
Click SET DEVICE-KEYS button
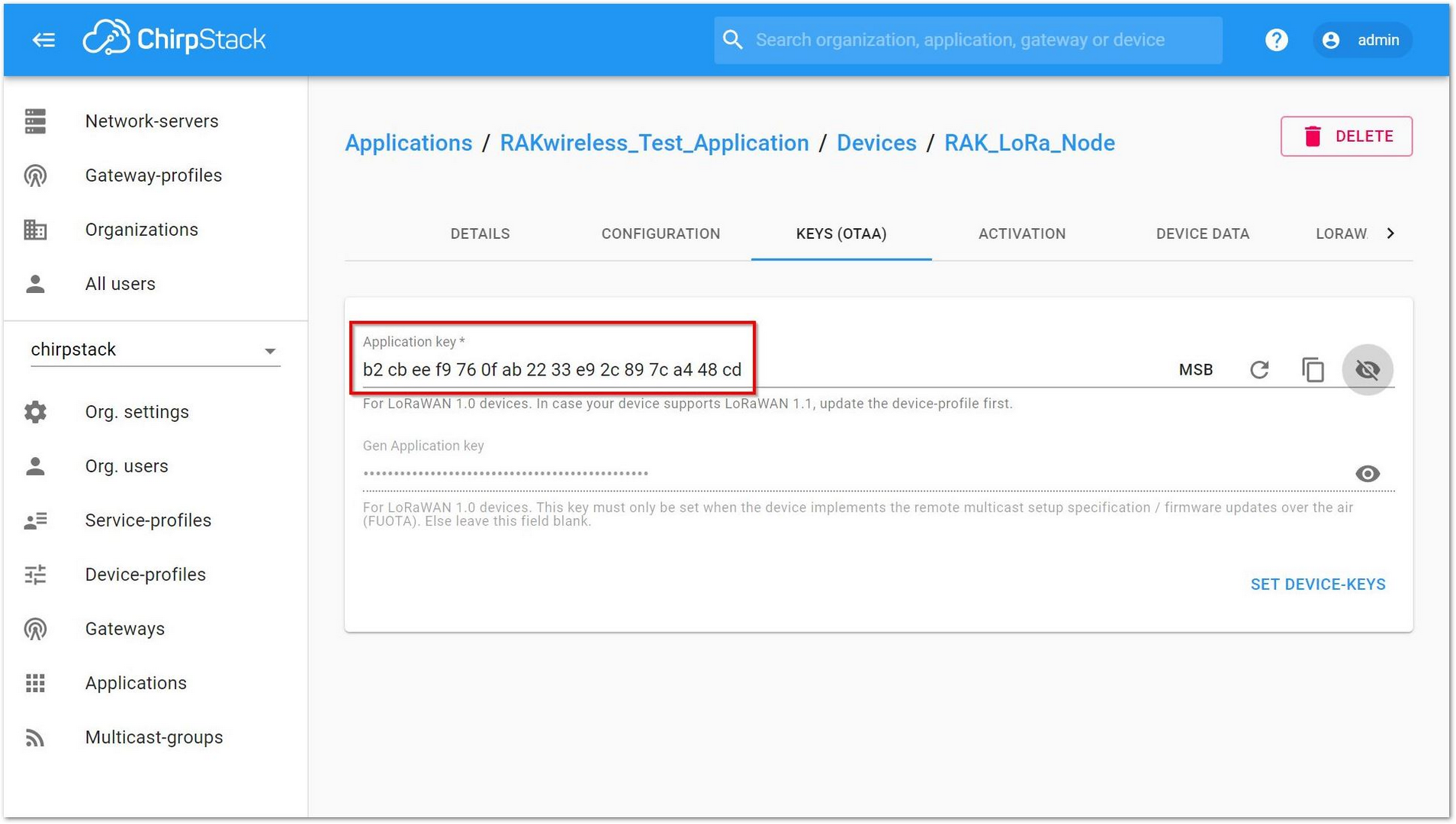pos(1318,584)
